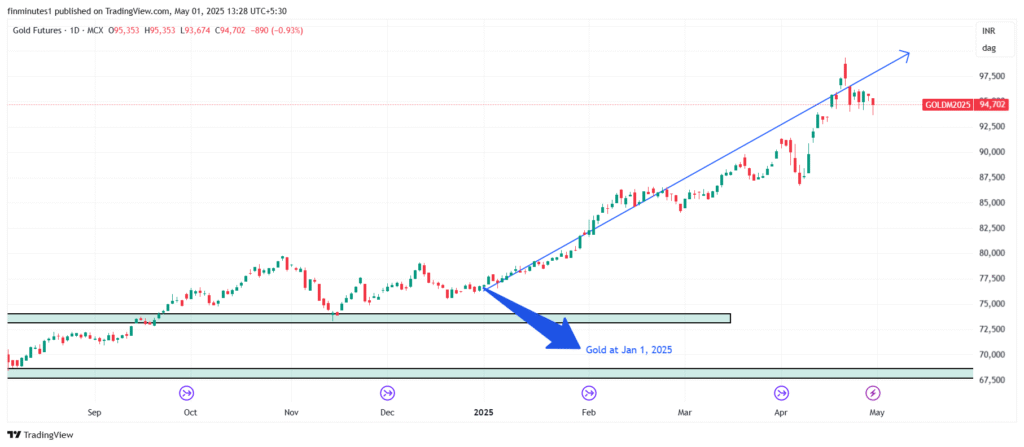Click the 82,500 price axis label
Screen dimensions: 1024x447
pyautogui.click(x=991, y=228)
